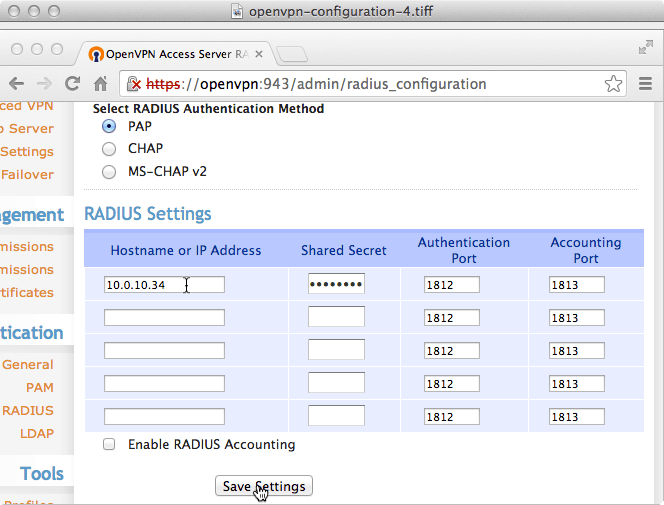Select CHAP authentication method

[109, 149]
